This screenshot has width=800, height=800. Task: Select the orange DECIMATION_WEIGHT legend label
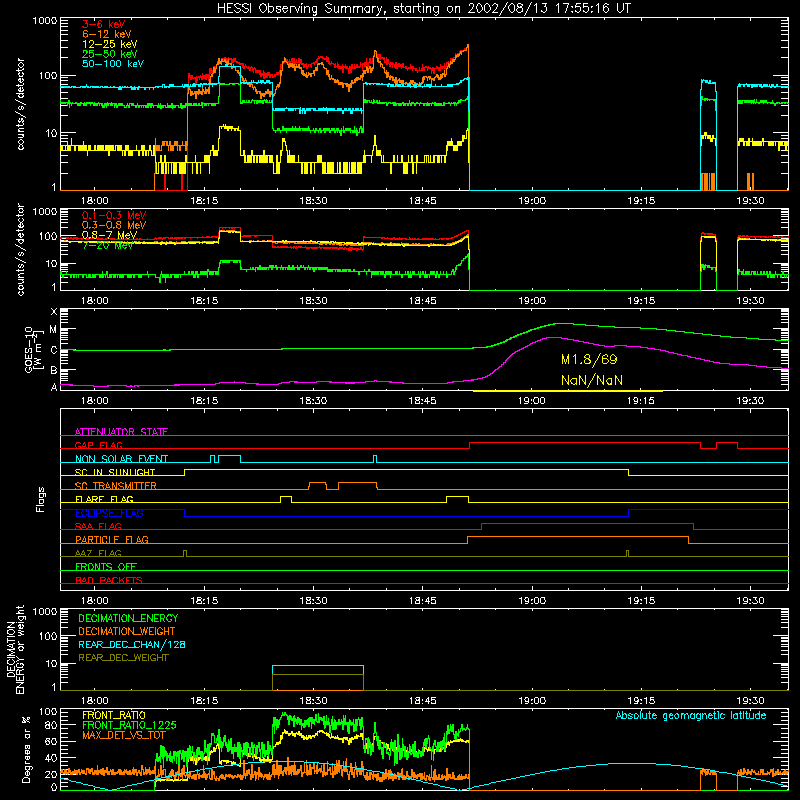point(127,631)
